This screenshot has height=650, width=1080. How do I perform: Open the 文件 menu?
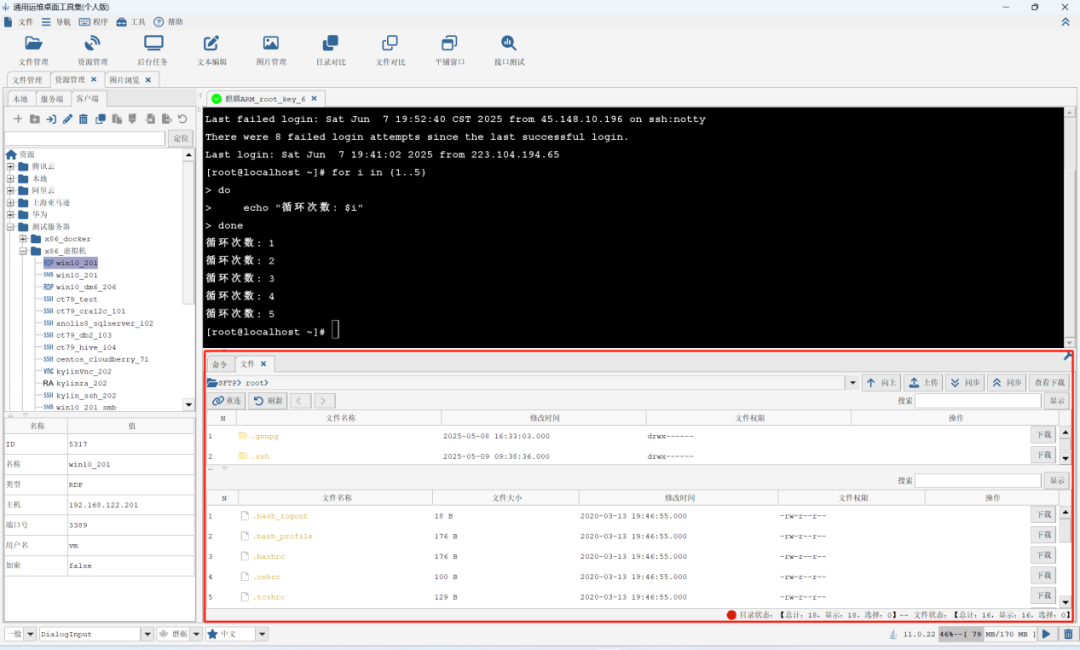click(19, 22)
